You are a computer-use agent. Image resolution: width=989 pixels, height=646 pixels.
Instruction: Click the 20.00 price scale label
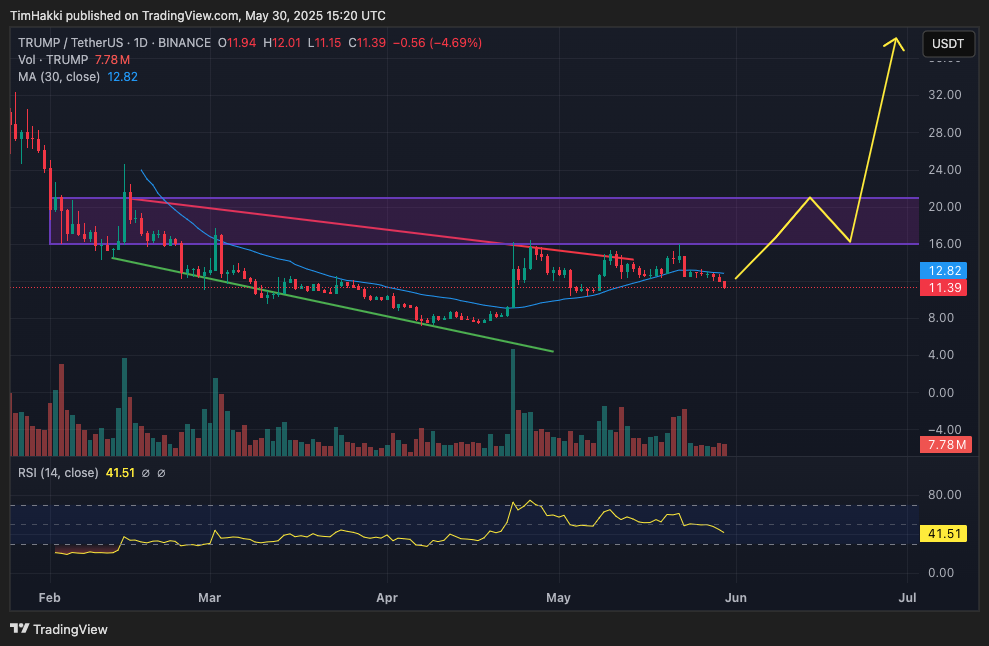944,207
